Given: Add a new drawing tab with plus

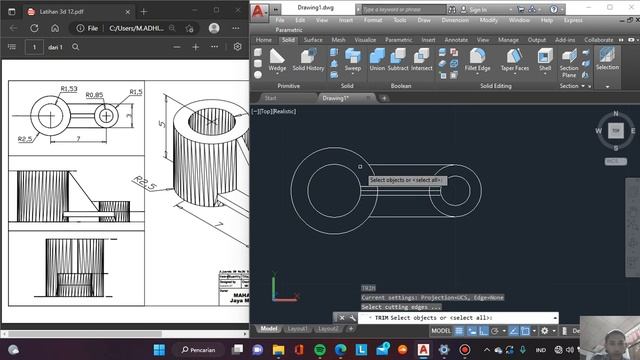Looking at the screenshot, I should coord(384,98).
